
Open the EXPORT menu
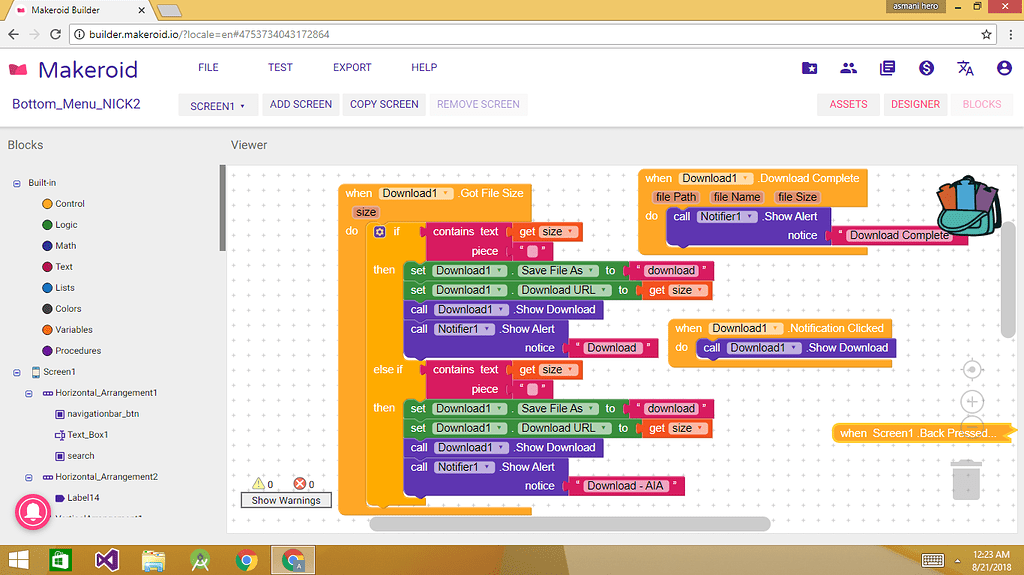click(x=352, y=68)
